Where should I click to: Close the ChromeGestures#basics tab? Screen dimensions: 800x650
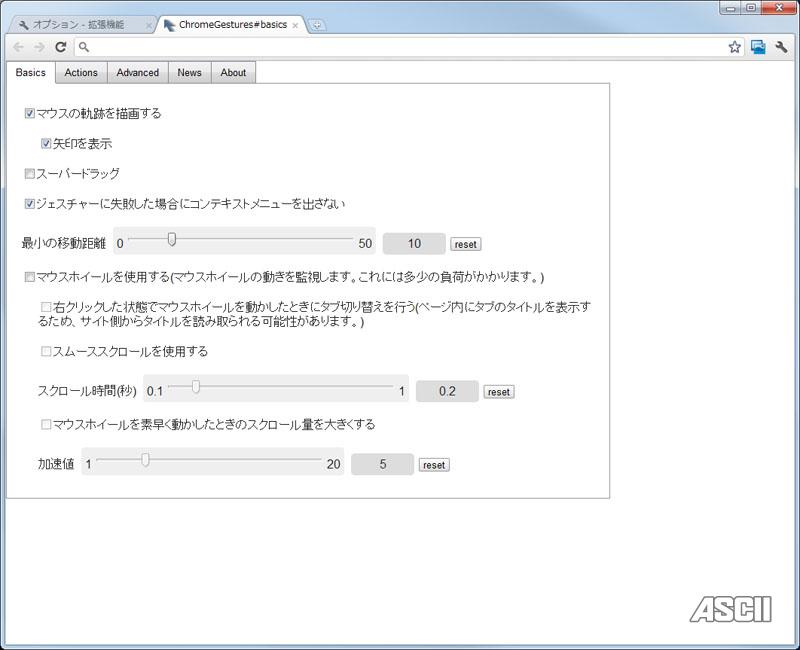pos(295,25)
